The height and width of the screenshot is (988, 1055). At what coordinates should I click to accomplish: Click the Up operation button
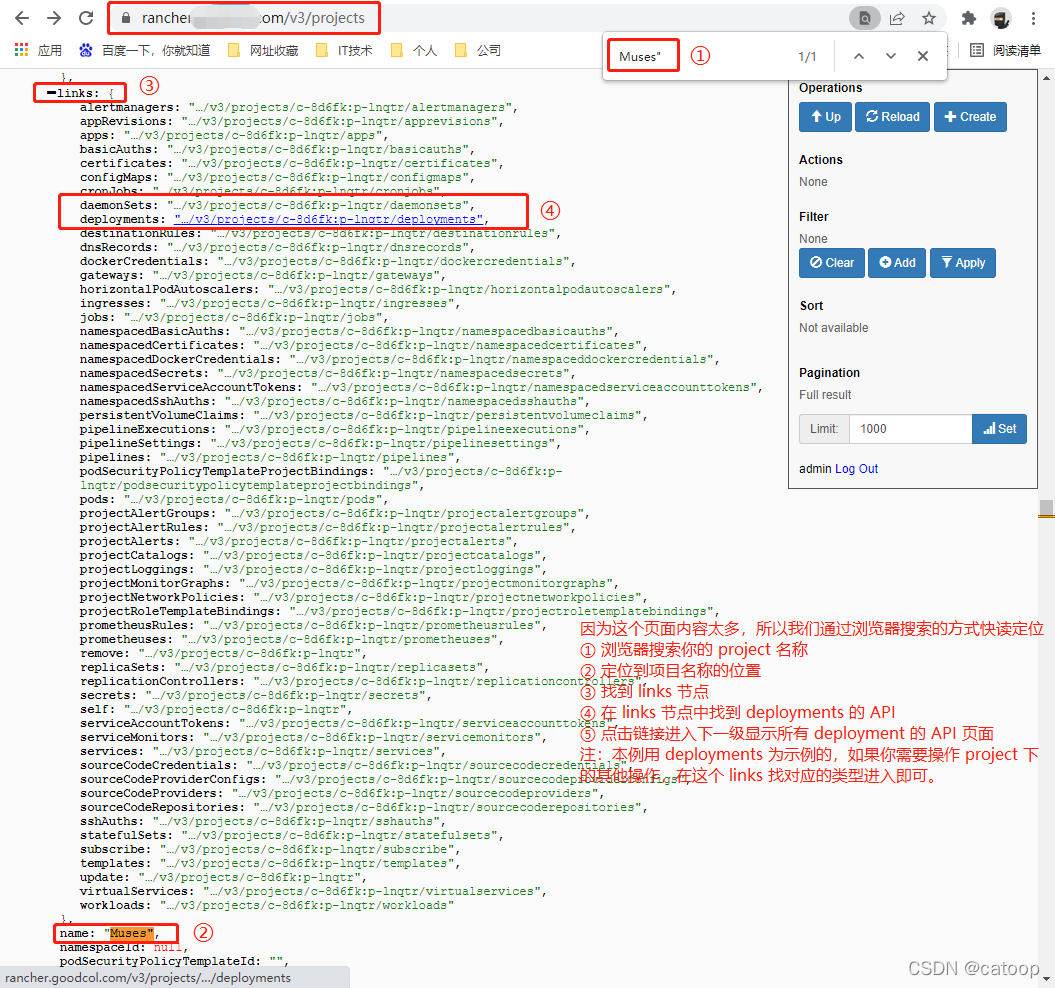click(826, 117)
